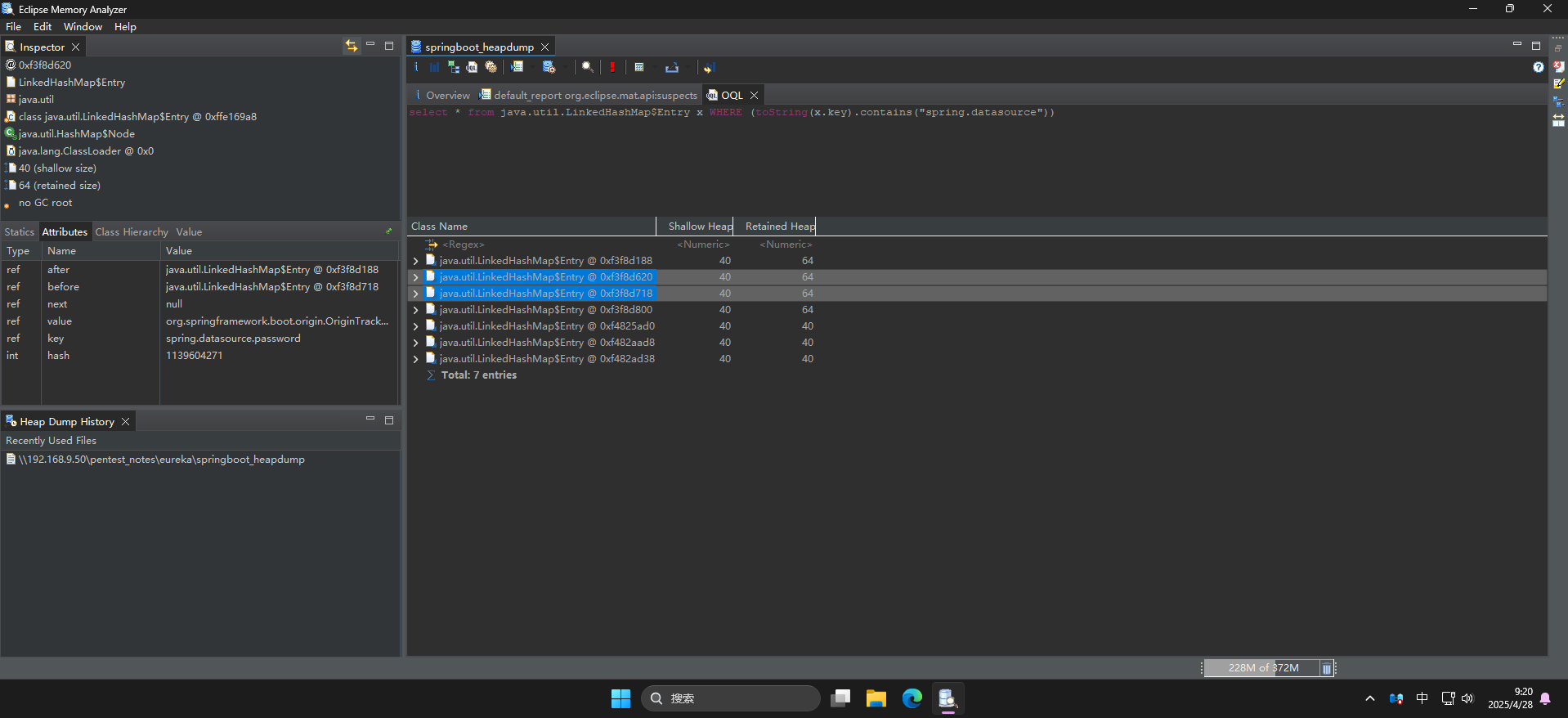Execute the OQL query with red exclamation icon
This screenshot has width=1568, height=718.
(x=612, y=67)
